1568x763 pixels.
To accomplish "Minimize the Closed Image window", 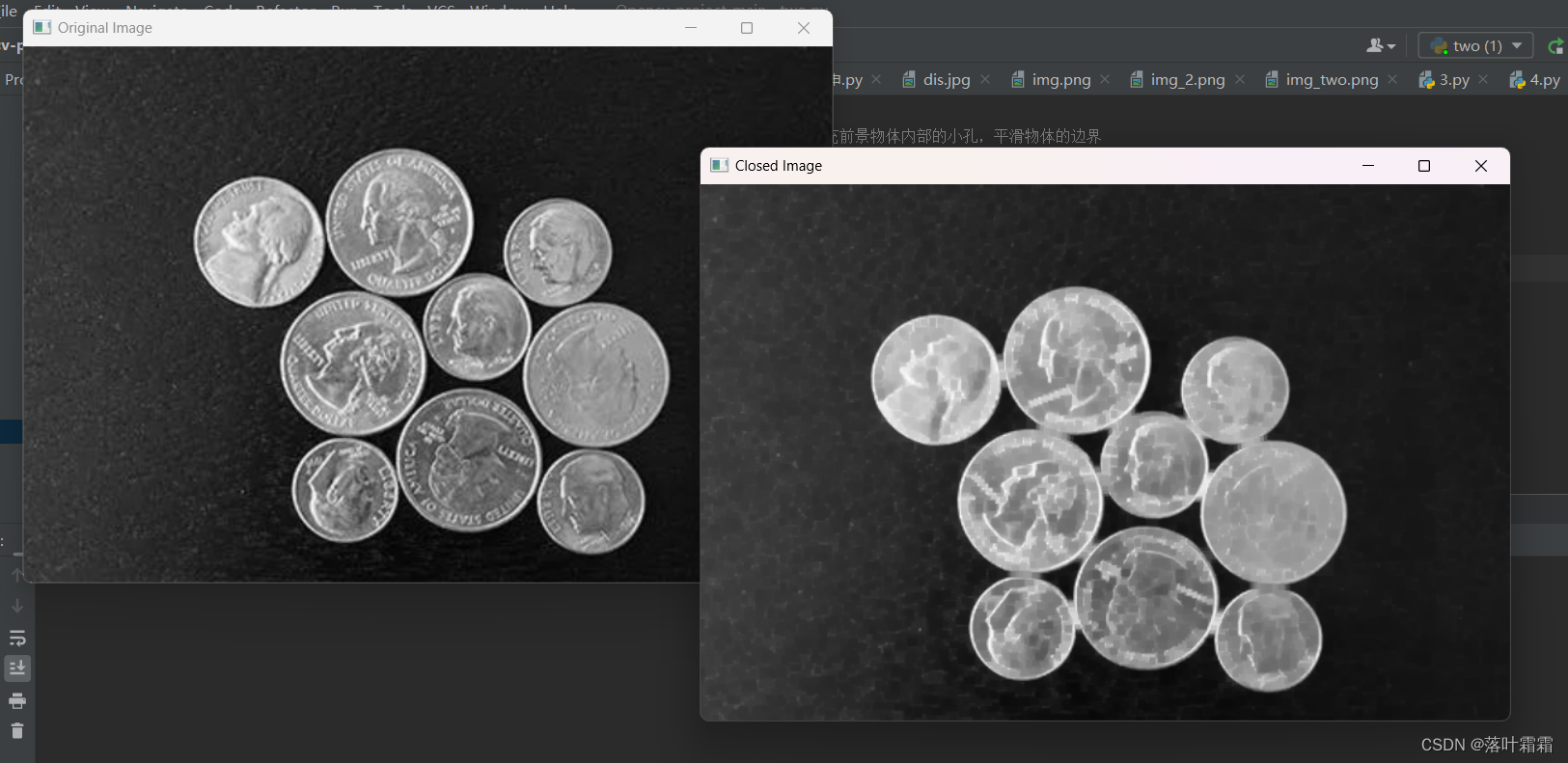I will (1368, 166).
